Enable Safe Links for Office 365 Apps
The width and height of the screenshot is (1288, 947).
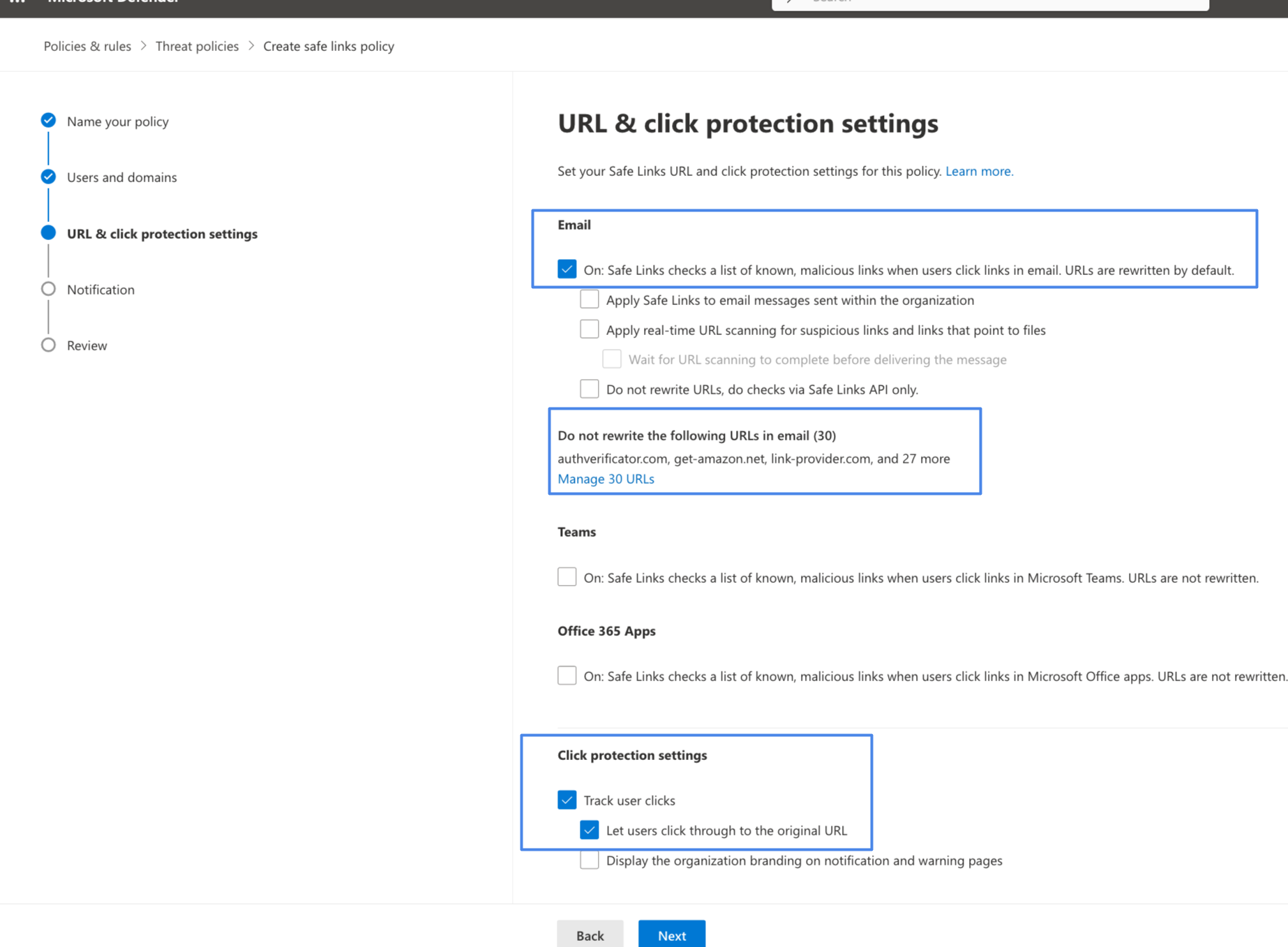tap(567, 675)
